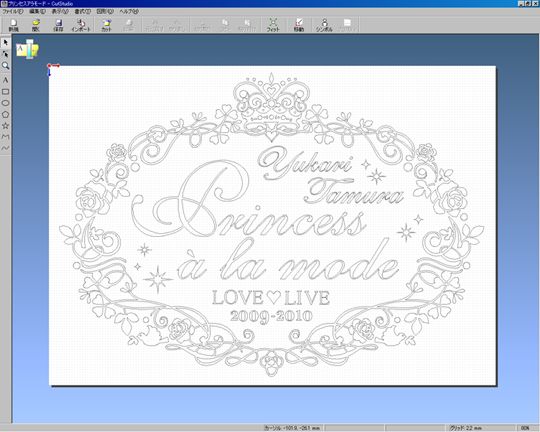Viewport: 540px width, 432px height.
Task: Click the greyed-out properties toolbar icon
Action: click(x=347, y=25)
